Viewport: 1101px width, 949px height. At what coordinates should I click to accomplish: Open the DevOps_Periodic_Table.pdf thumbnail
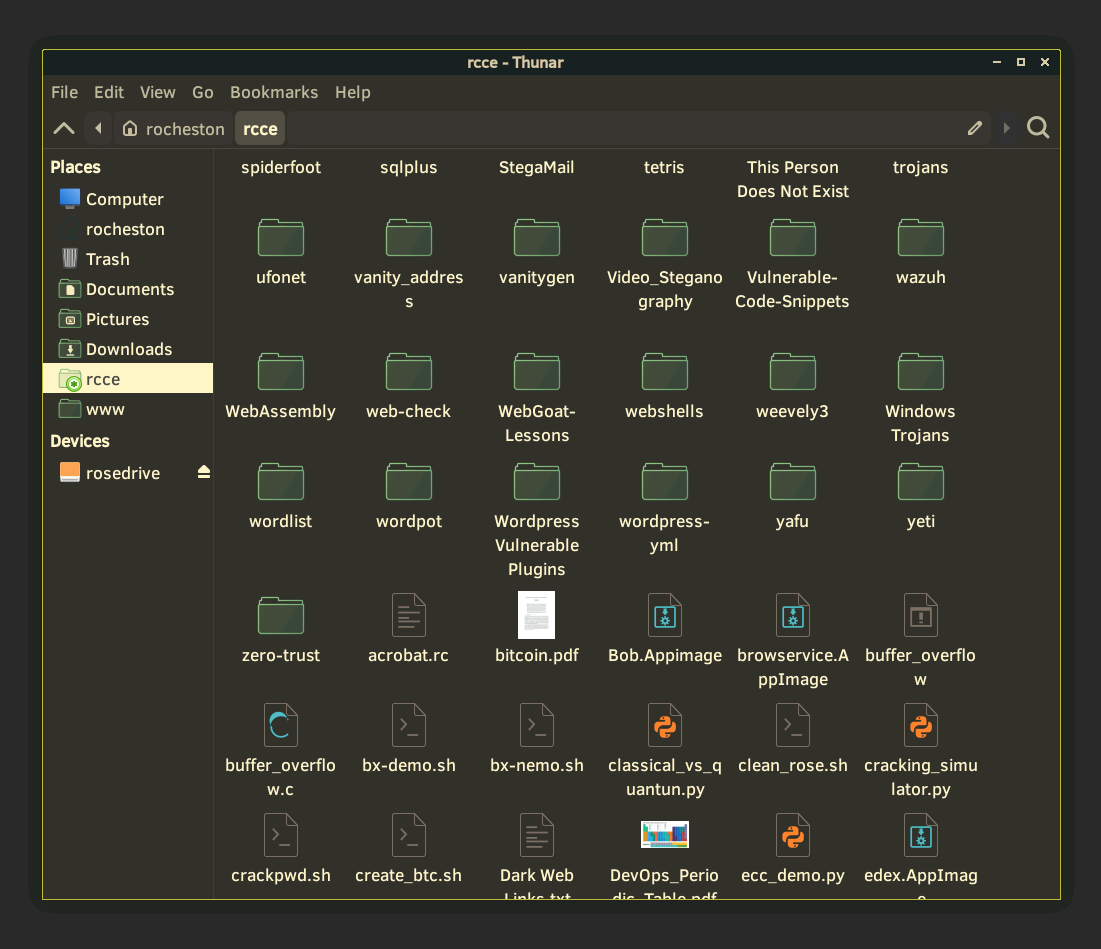point(665,835)
